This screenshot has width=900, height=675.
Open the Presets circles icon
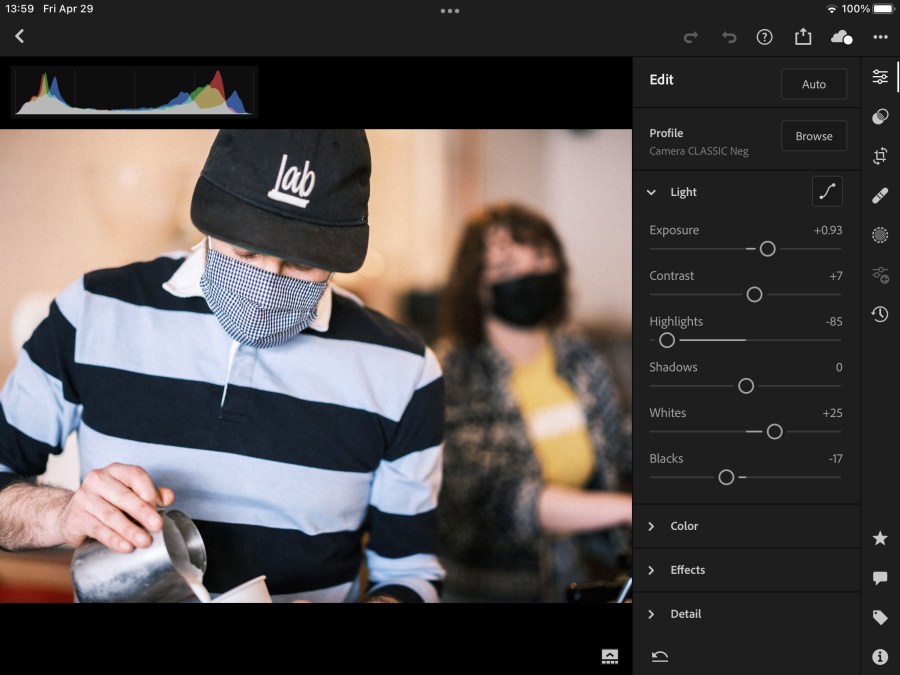tap(880, 117)
